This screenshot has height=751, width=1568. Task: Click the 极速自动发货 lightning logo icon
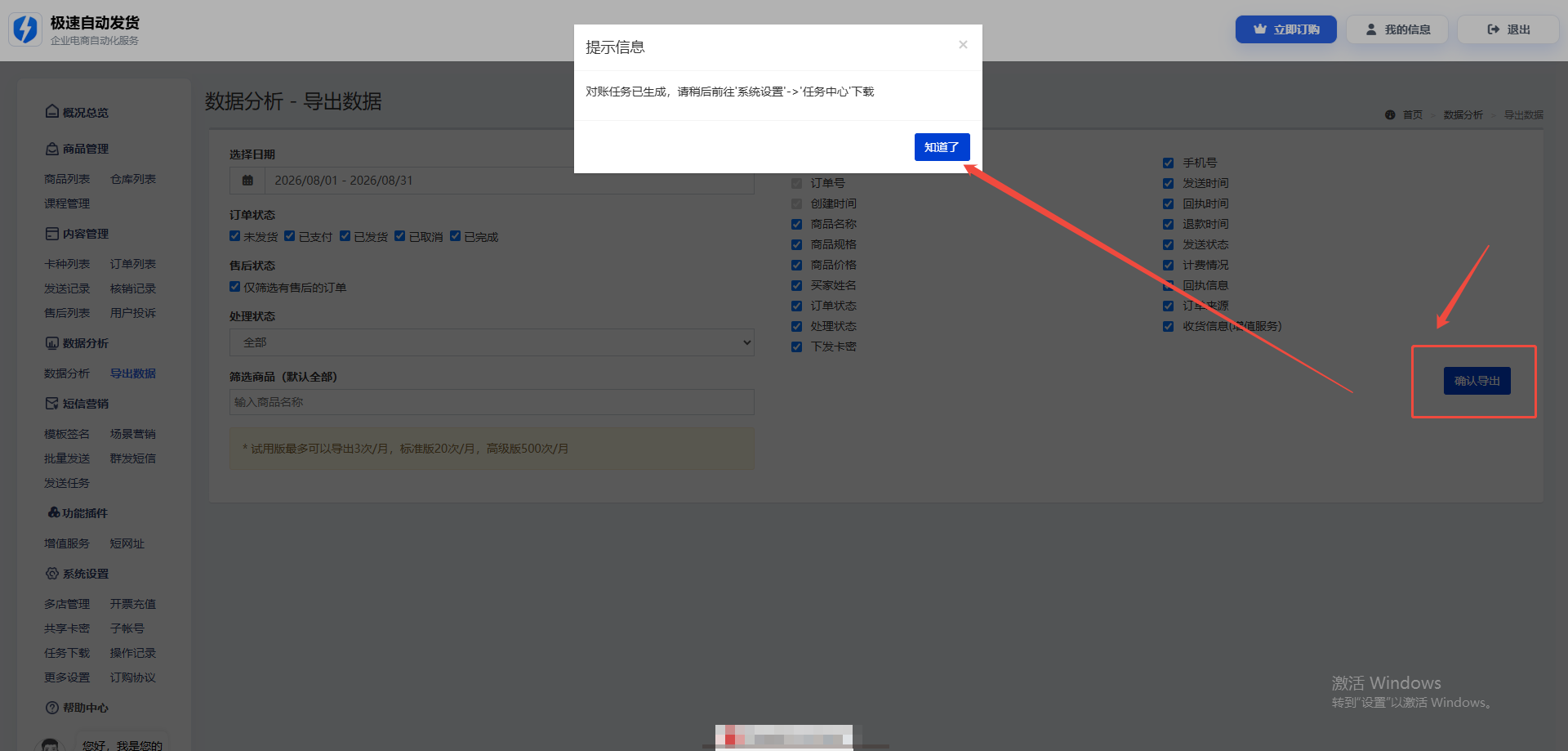(x=25, y=29)
